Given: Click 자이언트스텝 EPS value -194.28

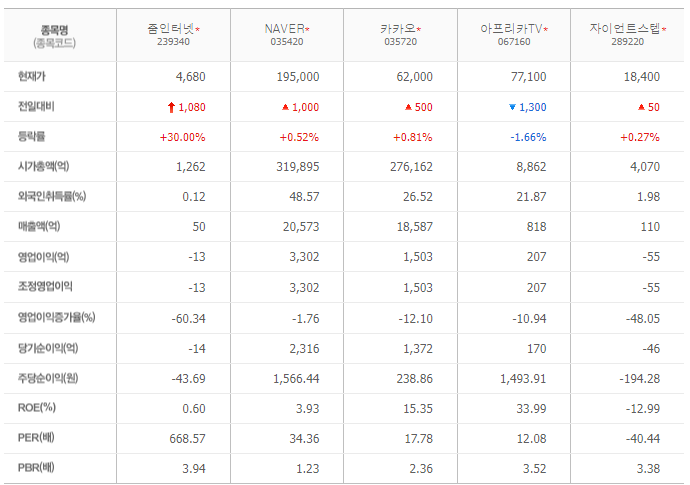Looking at the screenshot, I should coord(640,379).
